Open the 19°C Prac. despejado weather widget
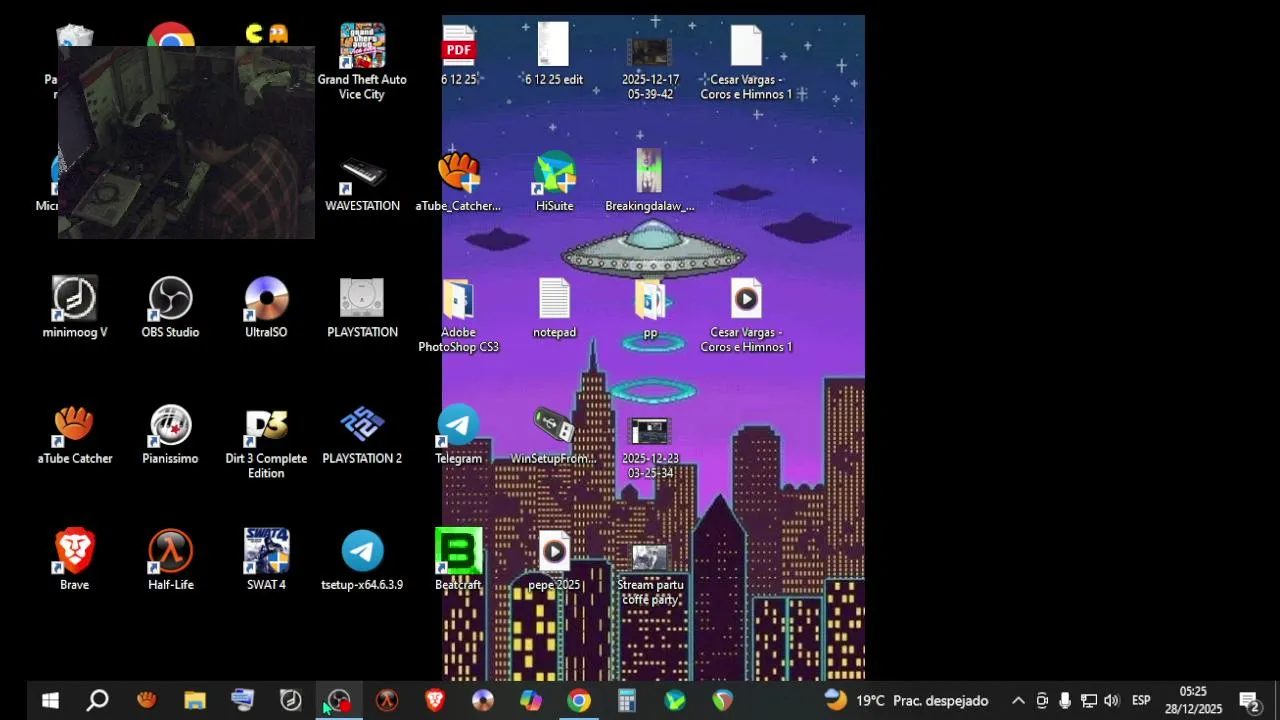 [906, 701]
